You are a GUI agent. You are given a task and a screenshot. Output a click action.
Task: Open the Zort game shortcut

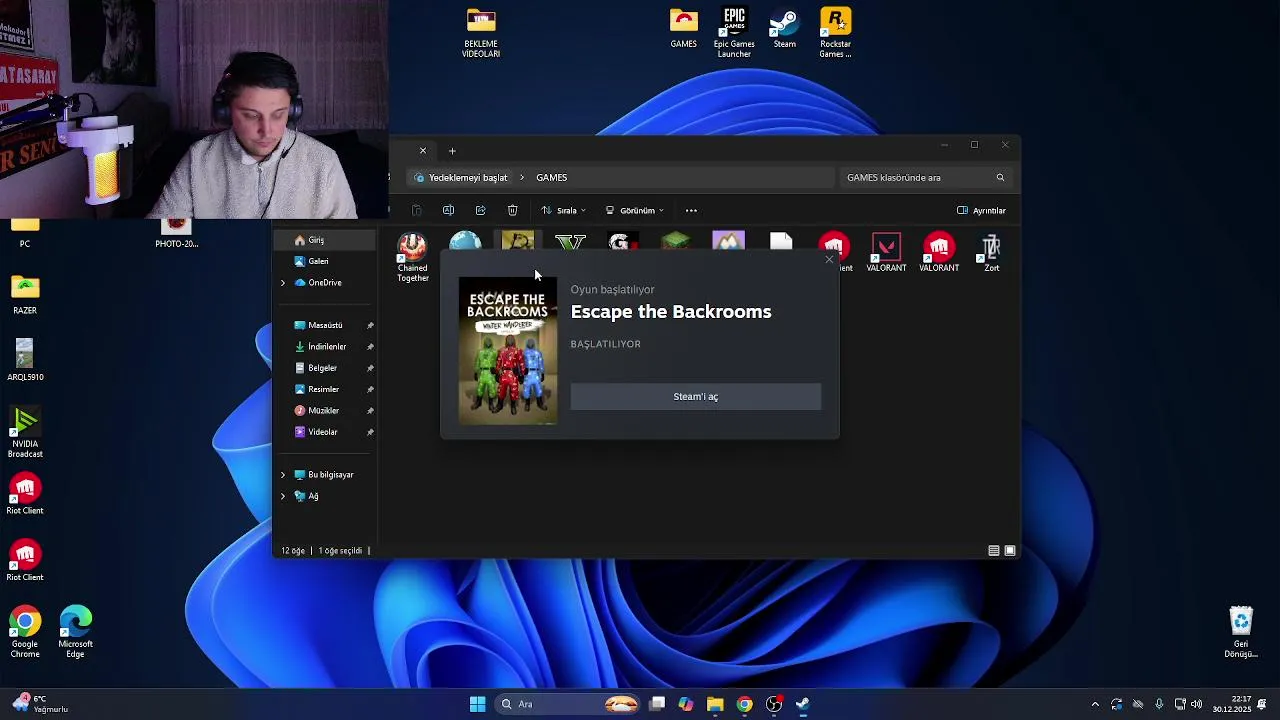click(991, 254)
